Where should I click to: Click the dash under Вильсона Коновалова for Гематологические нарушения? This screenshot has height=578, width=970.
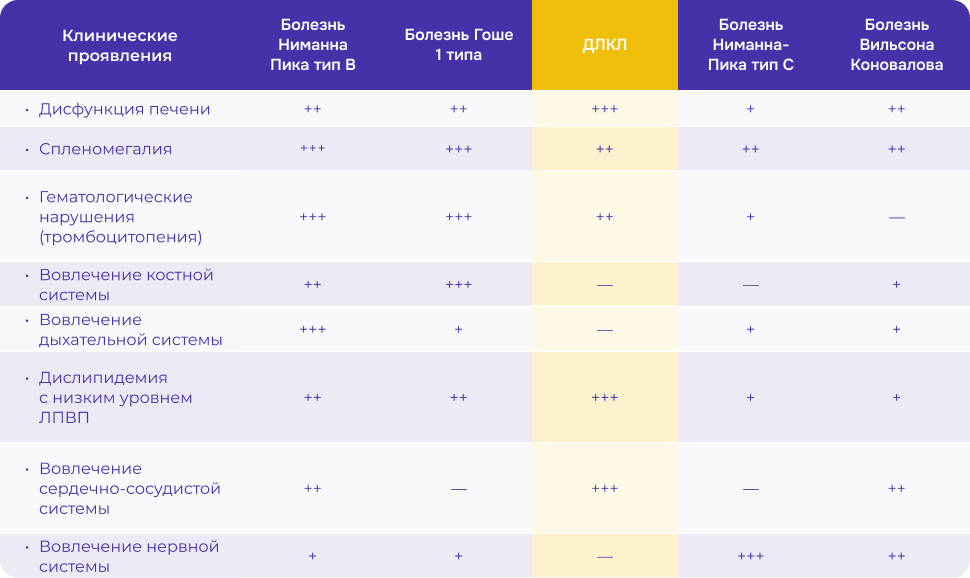tap(896, 217)
